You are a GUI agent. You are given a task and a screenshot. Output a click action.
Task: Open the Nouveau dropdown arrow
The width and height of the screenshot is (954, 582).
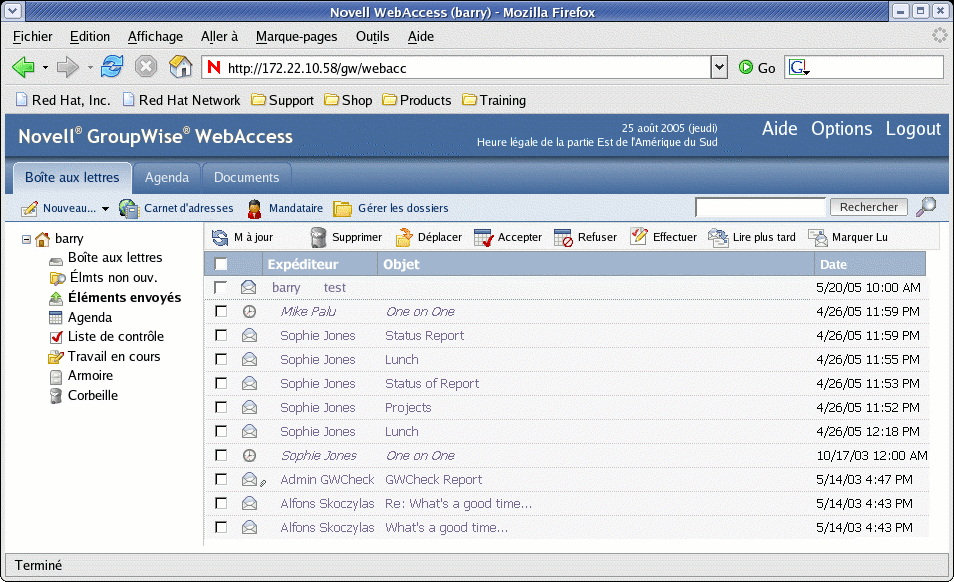[105, 209]
